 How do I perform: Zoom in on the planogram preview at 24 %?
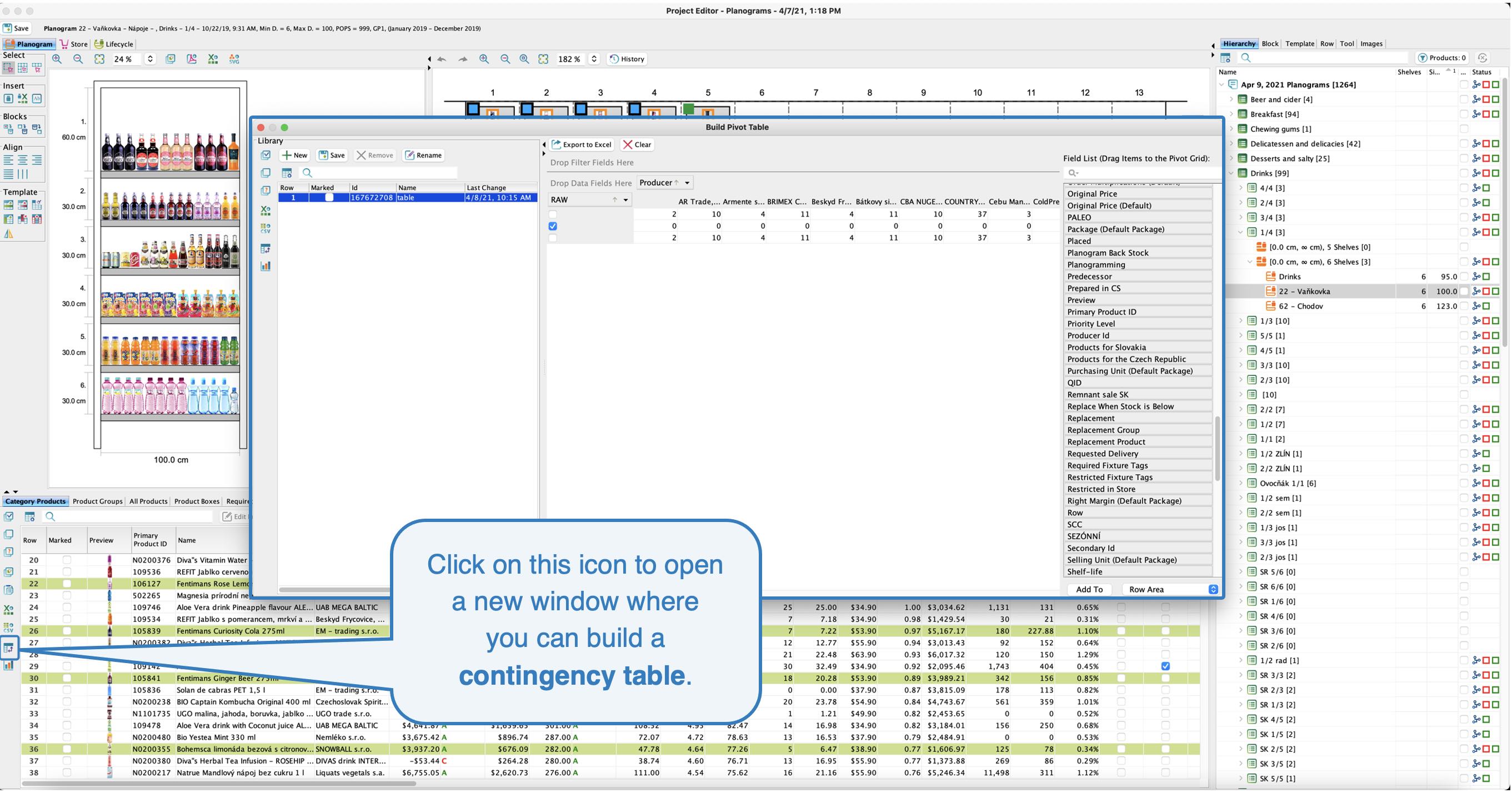pyautogui.click(x=57, y=59)
